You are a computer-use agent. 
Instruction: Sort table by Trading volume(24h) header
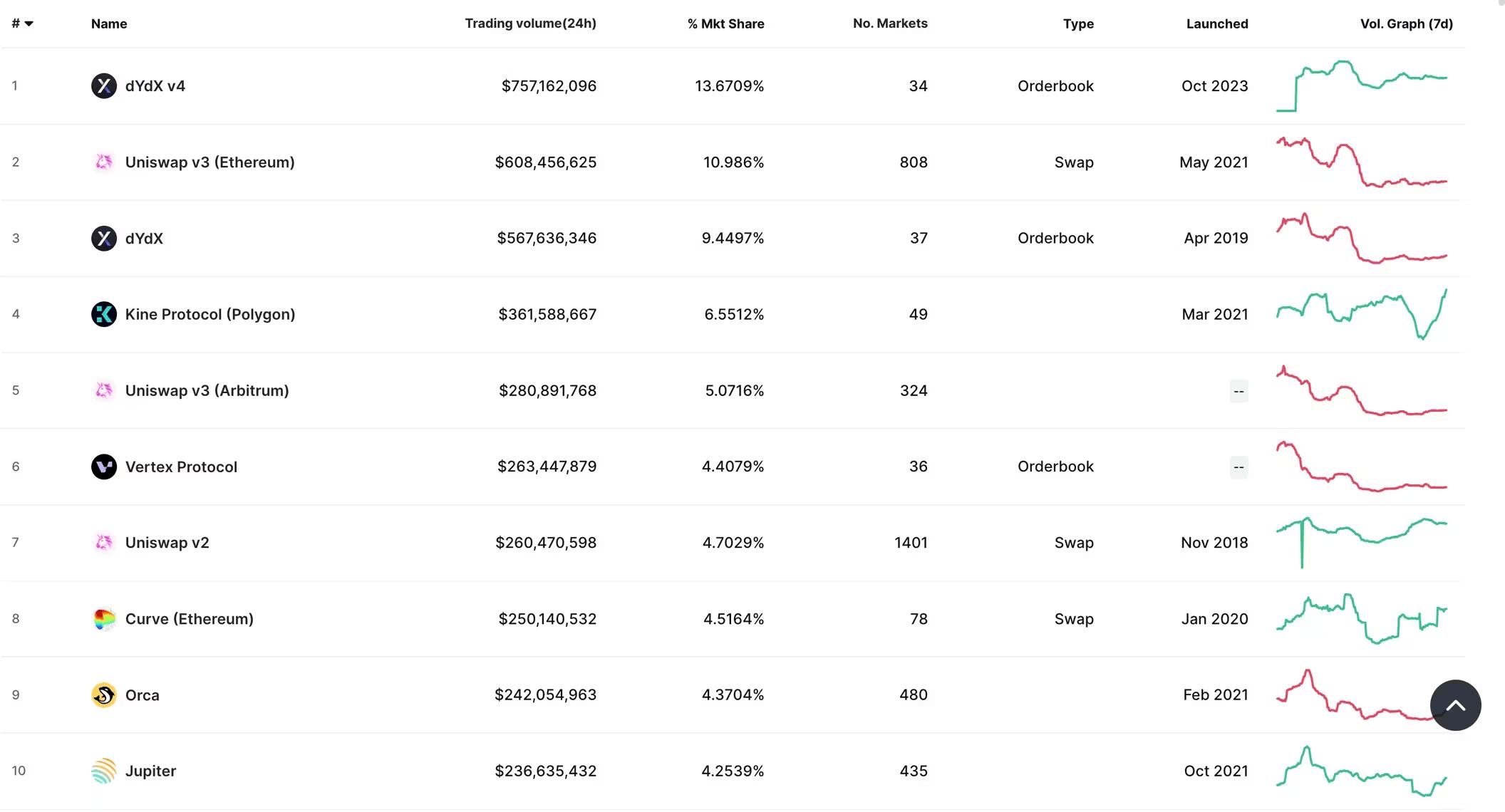click(x=530, y=24)
